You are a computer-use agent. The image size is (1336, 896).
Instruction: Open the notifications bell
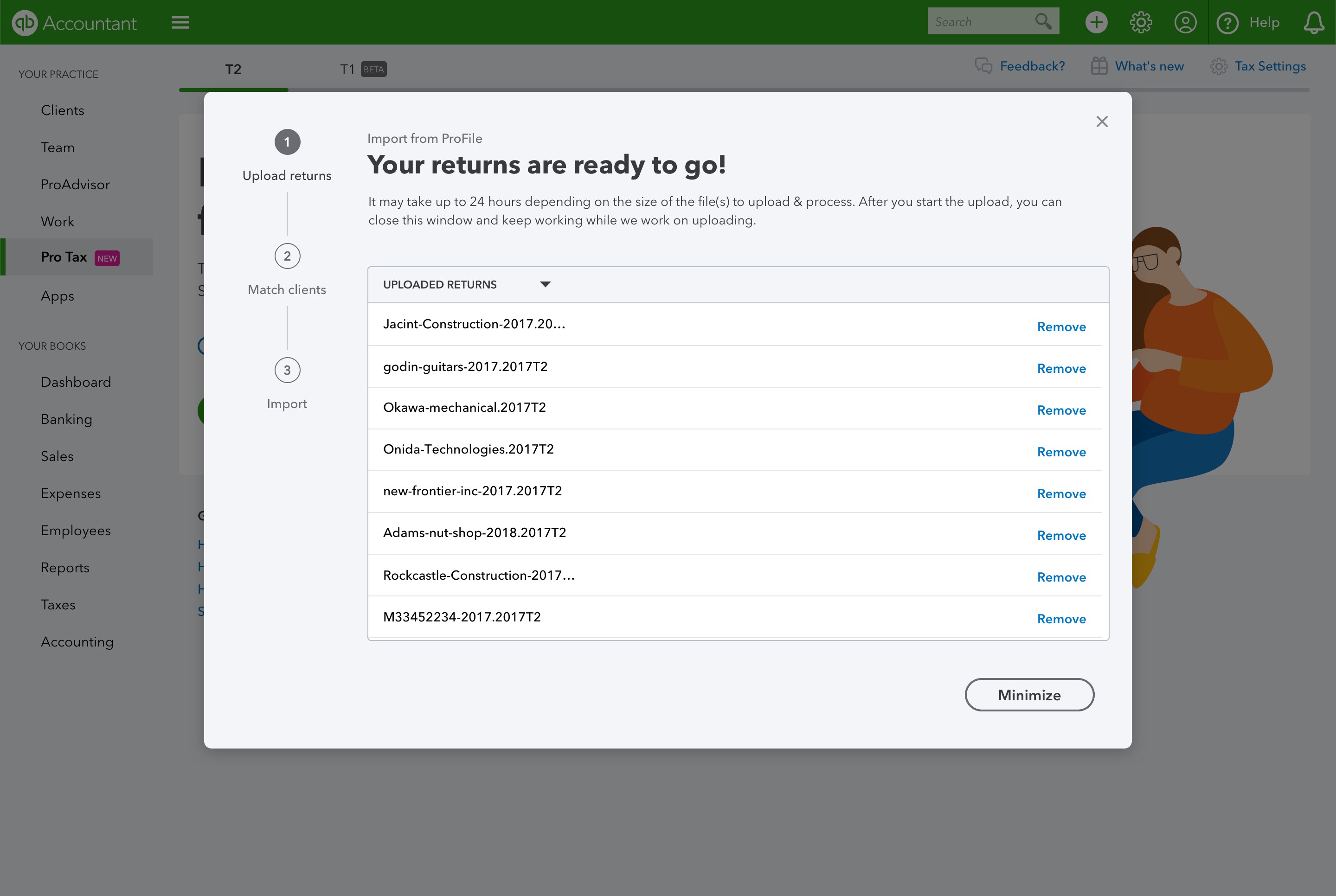(x=1314, y=22)
